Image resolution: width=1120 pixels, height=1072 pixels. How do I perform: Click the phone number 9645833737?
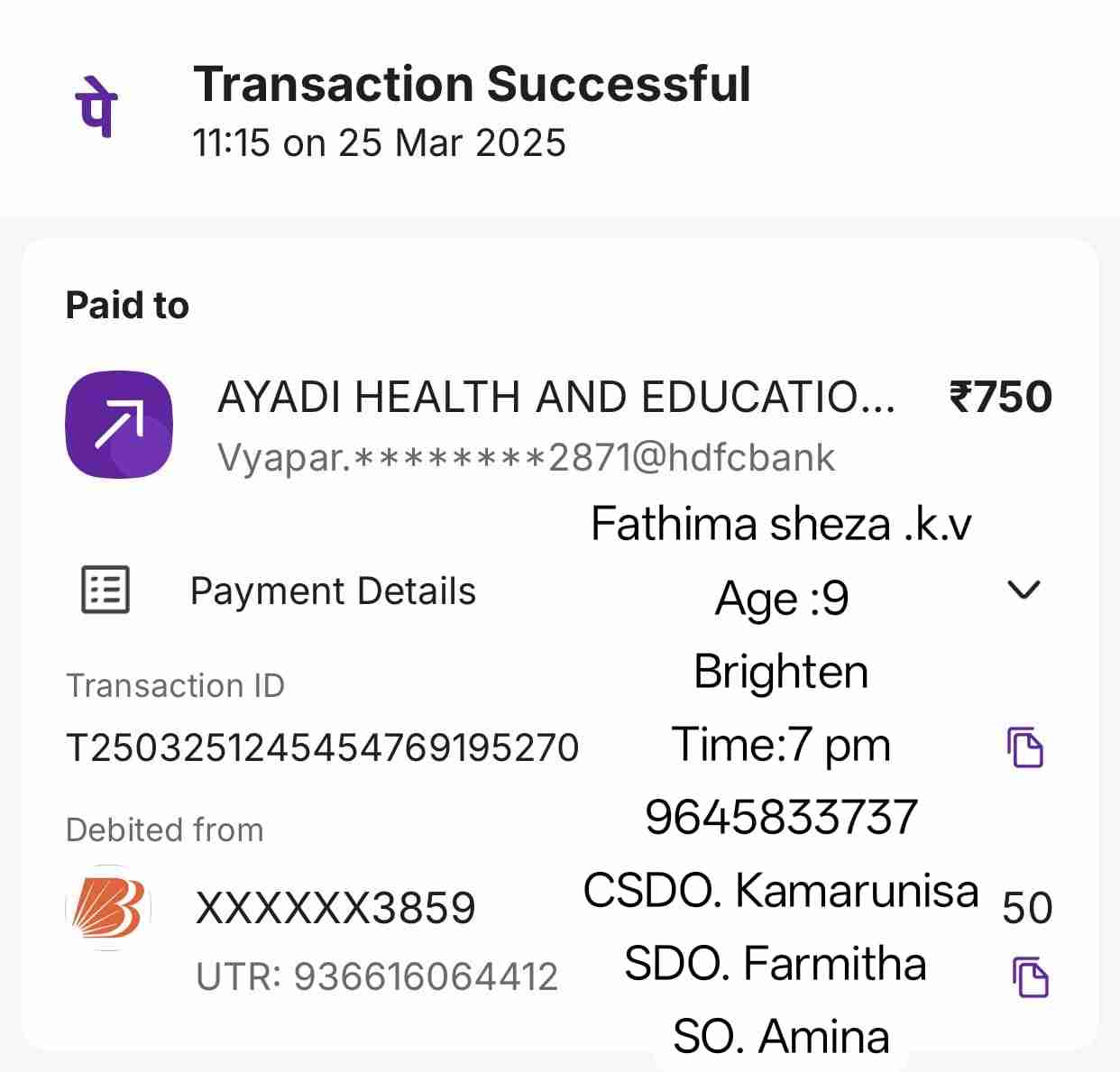tap(781, 817)
